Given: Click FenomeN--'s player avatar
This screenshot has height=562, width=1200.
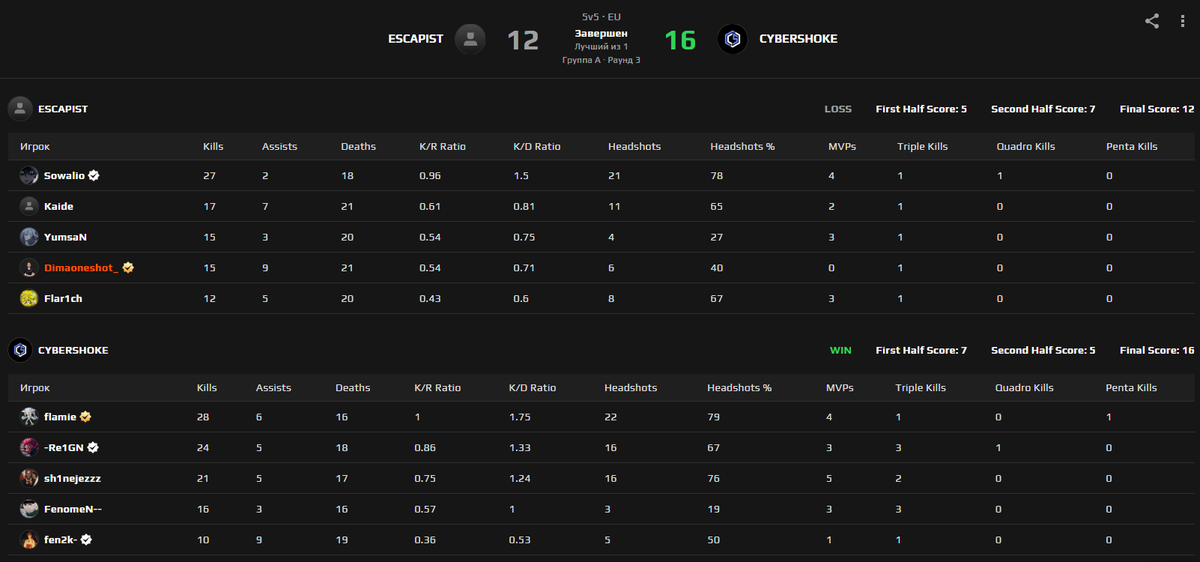Looking at the screenshot, I should pos(29,509).
